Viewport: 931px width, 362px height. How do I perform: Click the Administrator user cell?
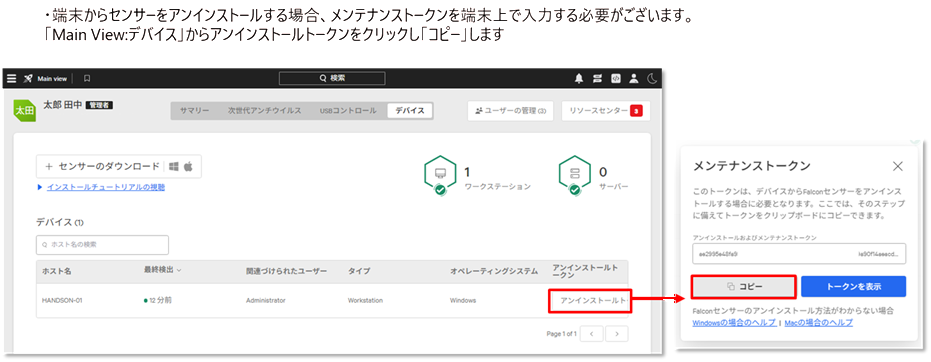click(x=265, y=300)
